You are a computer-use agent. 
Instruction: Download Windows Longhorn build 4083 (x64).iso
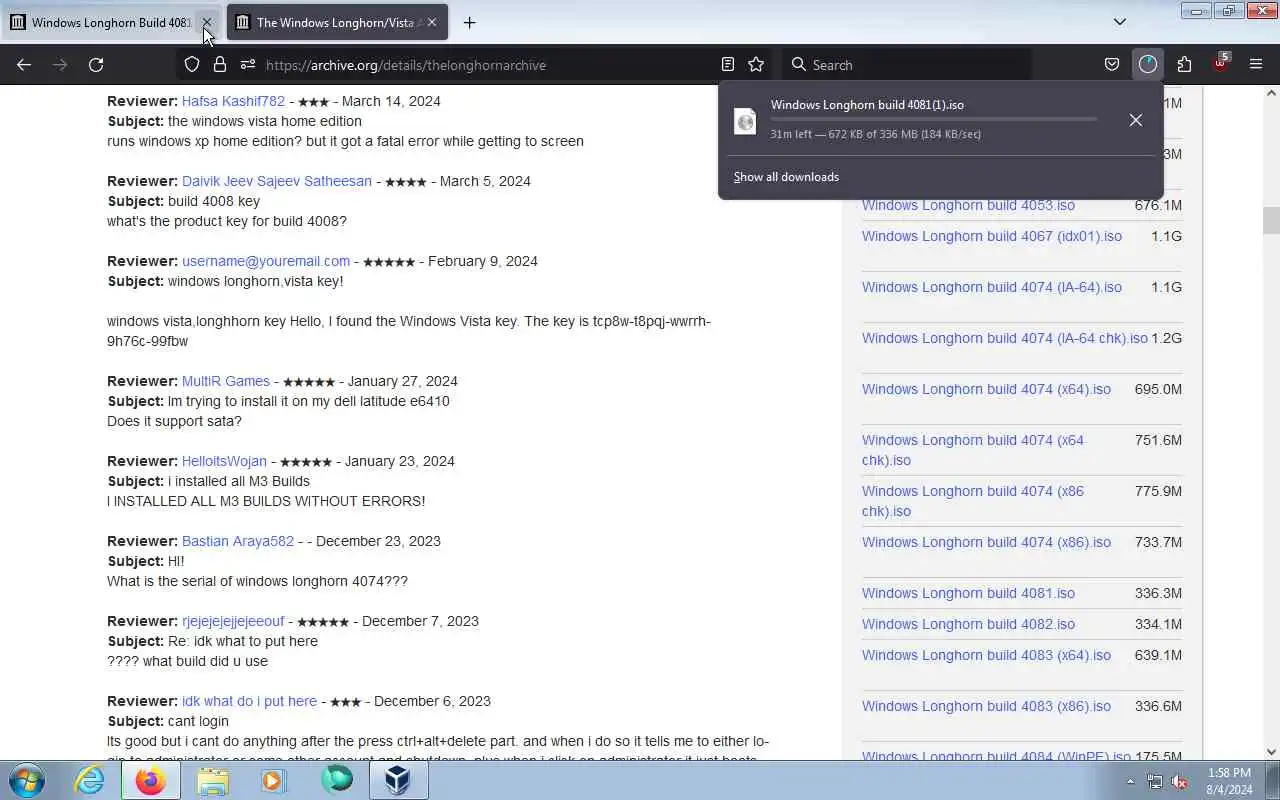tap(986, 655)
